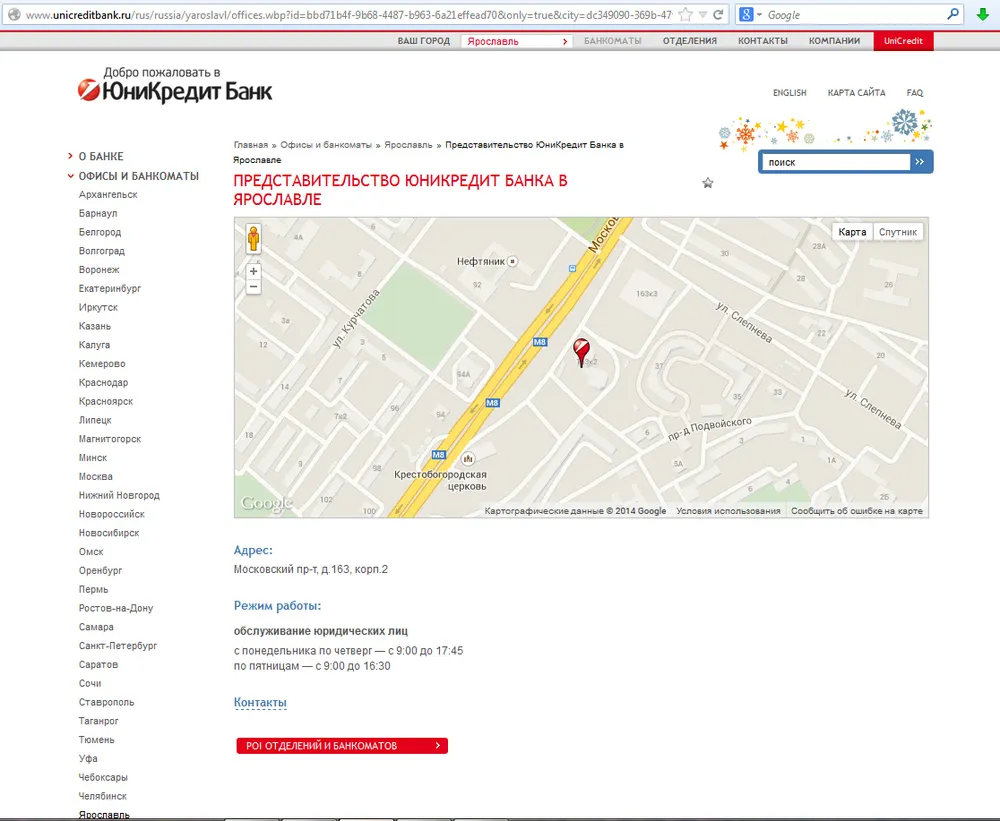Click the site поиск input field
This screenshot has width=1000, height=821.
tap(836, 162)
